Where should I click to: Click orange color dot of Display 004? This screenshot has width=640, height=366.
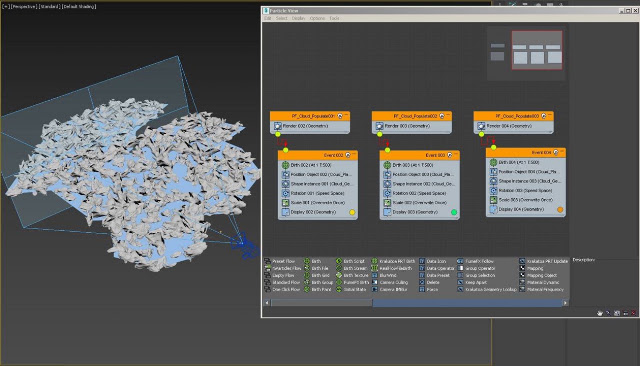click(x=560, y=209)
